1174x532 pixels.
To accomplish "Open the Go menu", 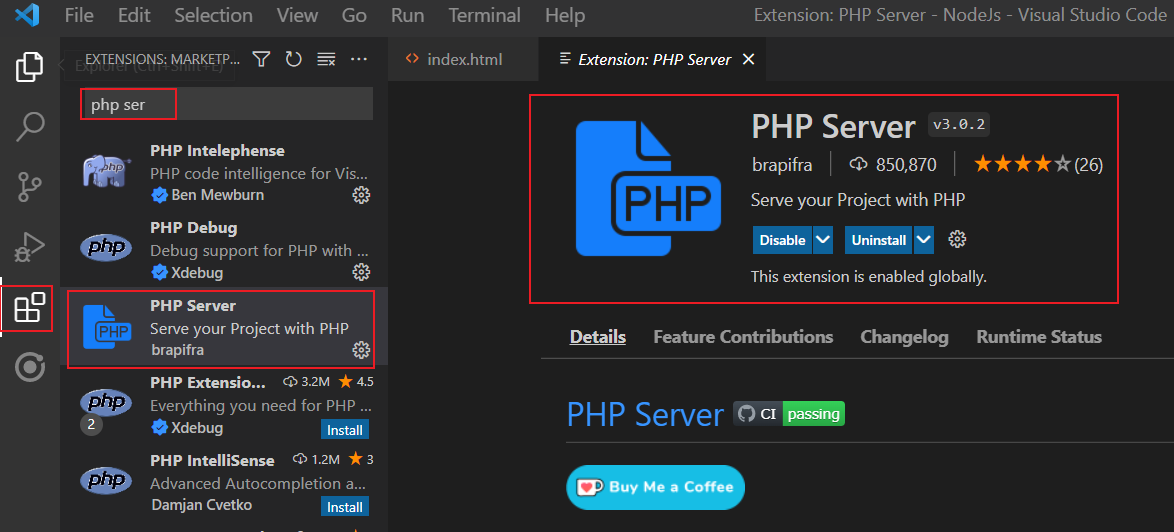I will coord(354,15).
